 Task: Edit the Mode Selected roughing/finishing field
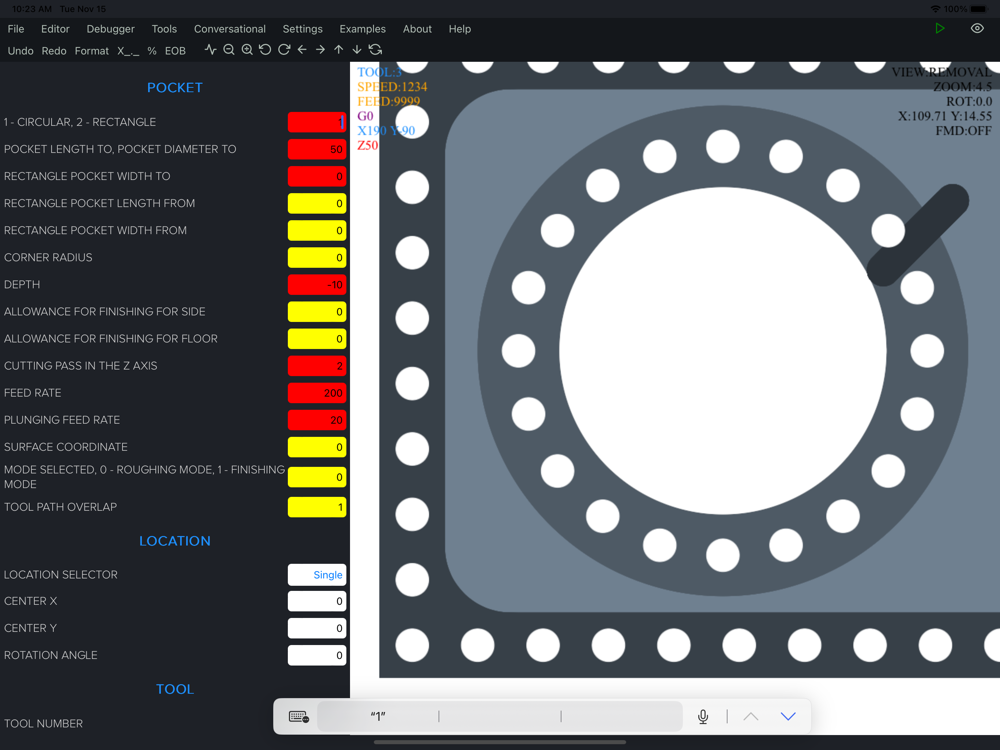click(x=317, y=477)
